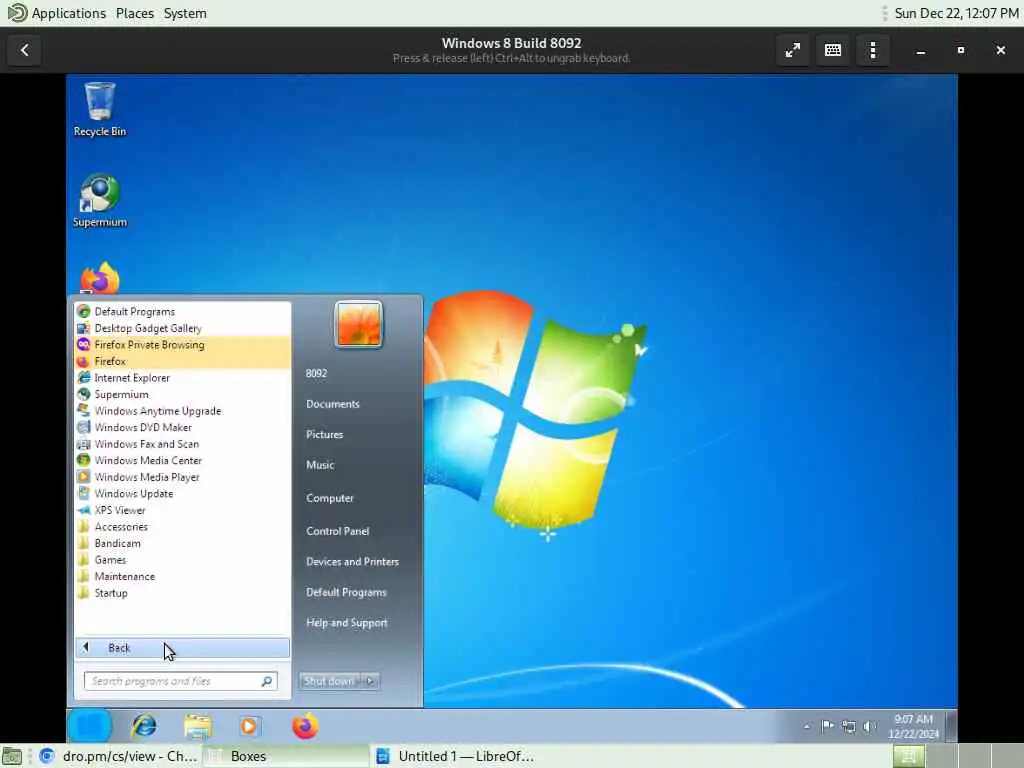Screen dimensions: 1024x768
Task: Start Firefox from the program list
Action: coord(182,361)
